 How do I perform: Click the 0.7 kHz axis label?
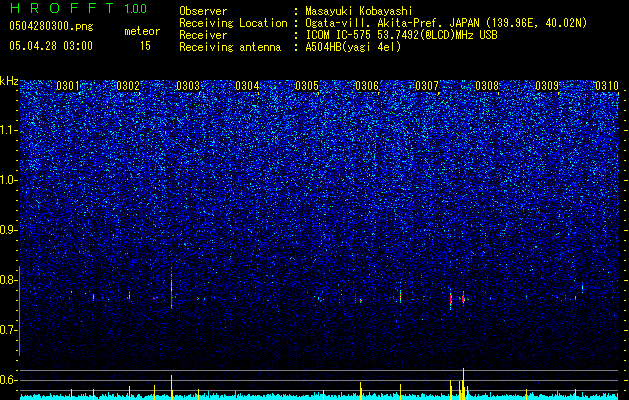click(8, 330)
